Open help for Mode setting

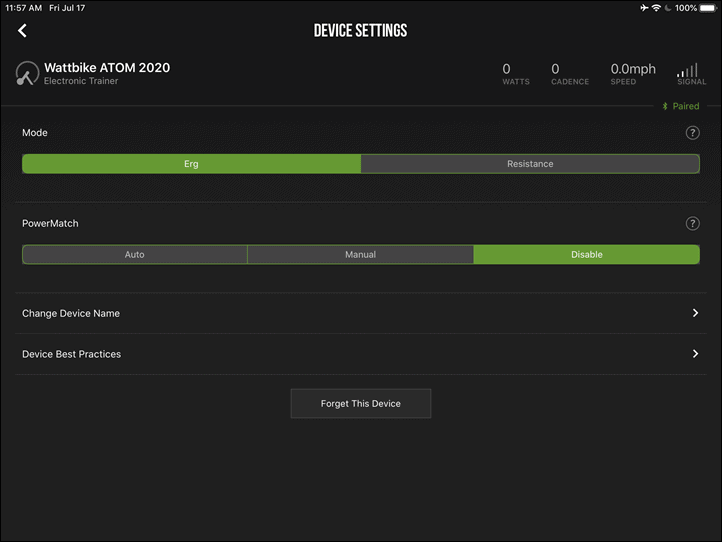click(693, 133)
